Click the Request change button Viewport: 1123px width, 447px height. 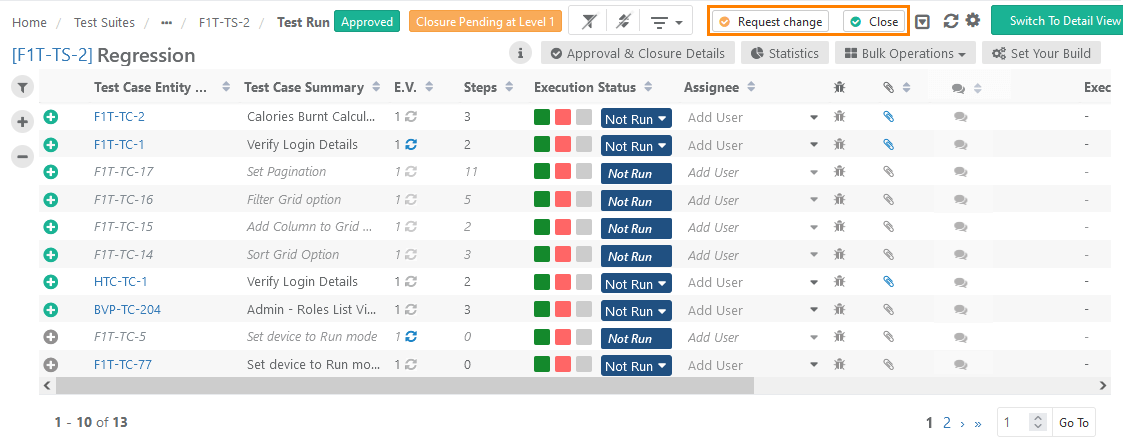(771, 21)
